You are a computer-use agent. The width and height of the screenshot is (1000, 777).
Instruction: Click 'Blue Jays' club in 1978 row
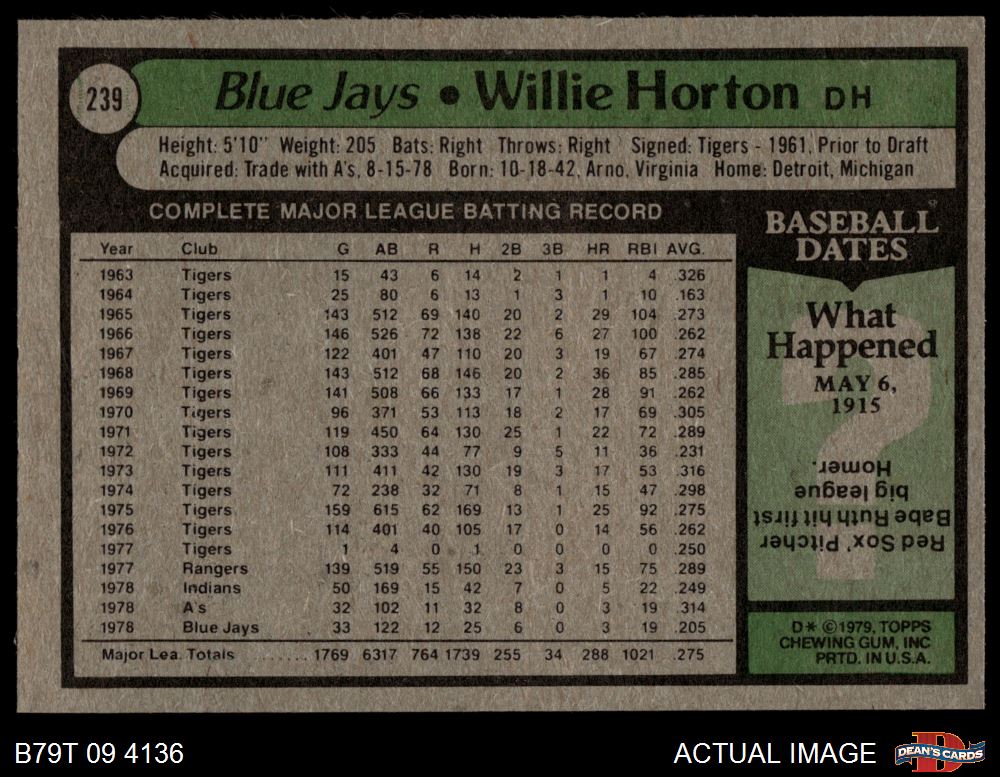click(x=221, y=628)
